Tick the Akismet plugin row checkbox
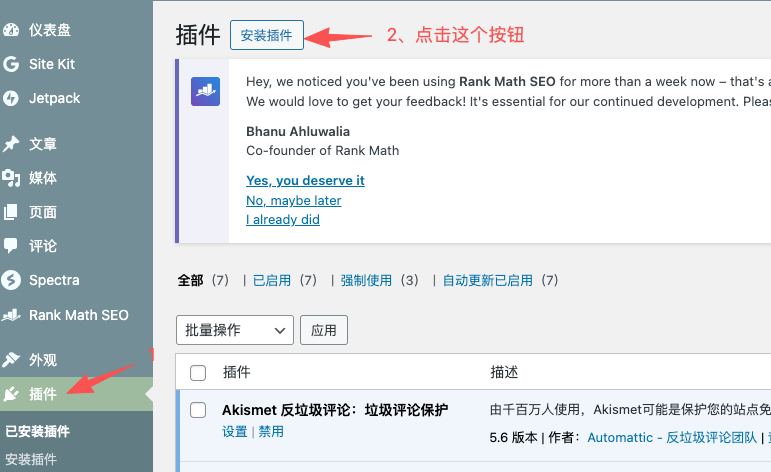 pyautogui.click(x=198, y=410)
